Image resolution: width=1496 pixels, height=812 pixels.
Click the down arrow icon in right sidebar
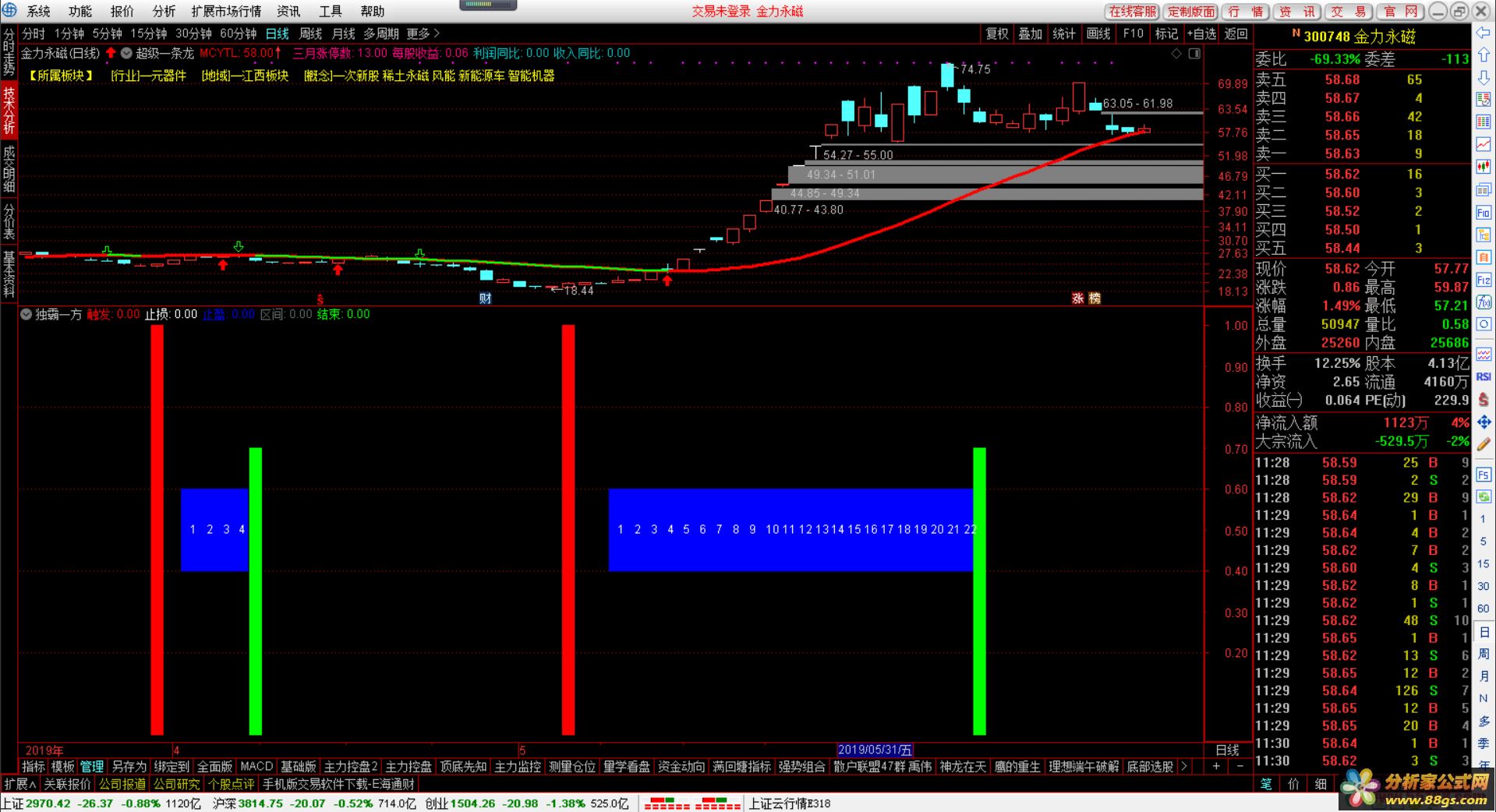coord(1483,78)
